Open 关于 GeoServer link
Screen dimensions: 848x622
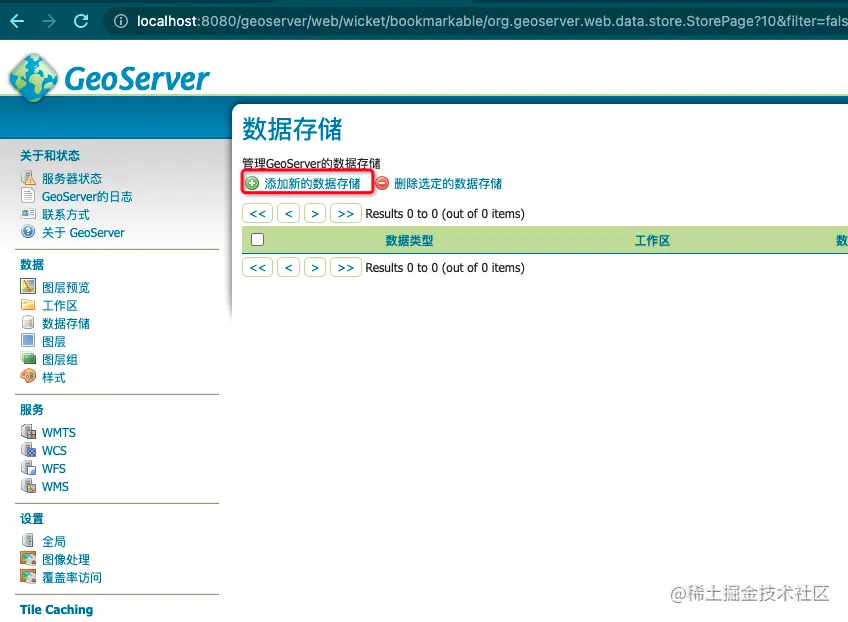coord(83,233)
